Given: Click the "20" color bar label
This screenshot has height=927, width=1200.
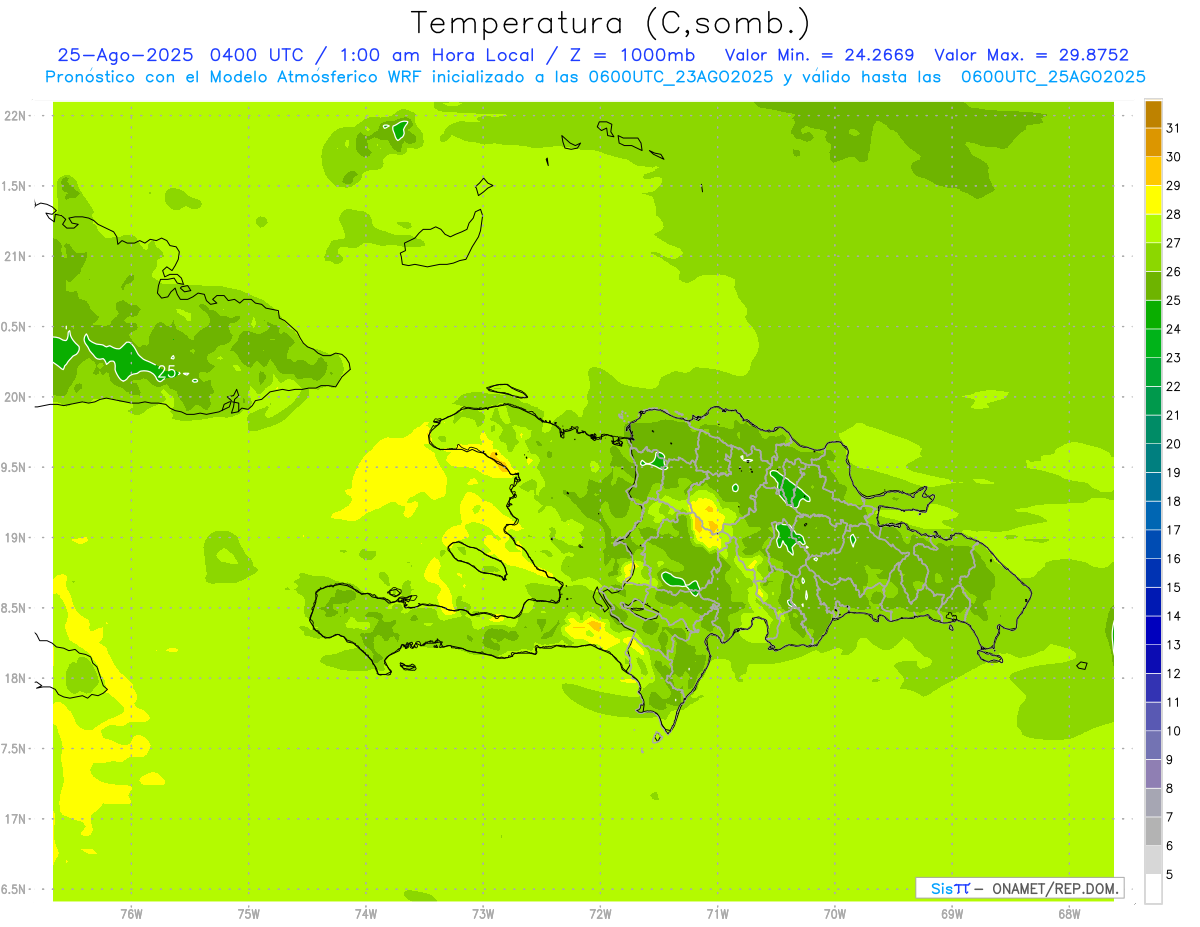Looking at the screenshot, I should [1174, 443].
